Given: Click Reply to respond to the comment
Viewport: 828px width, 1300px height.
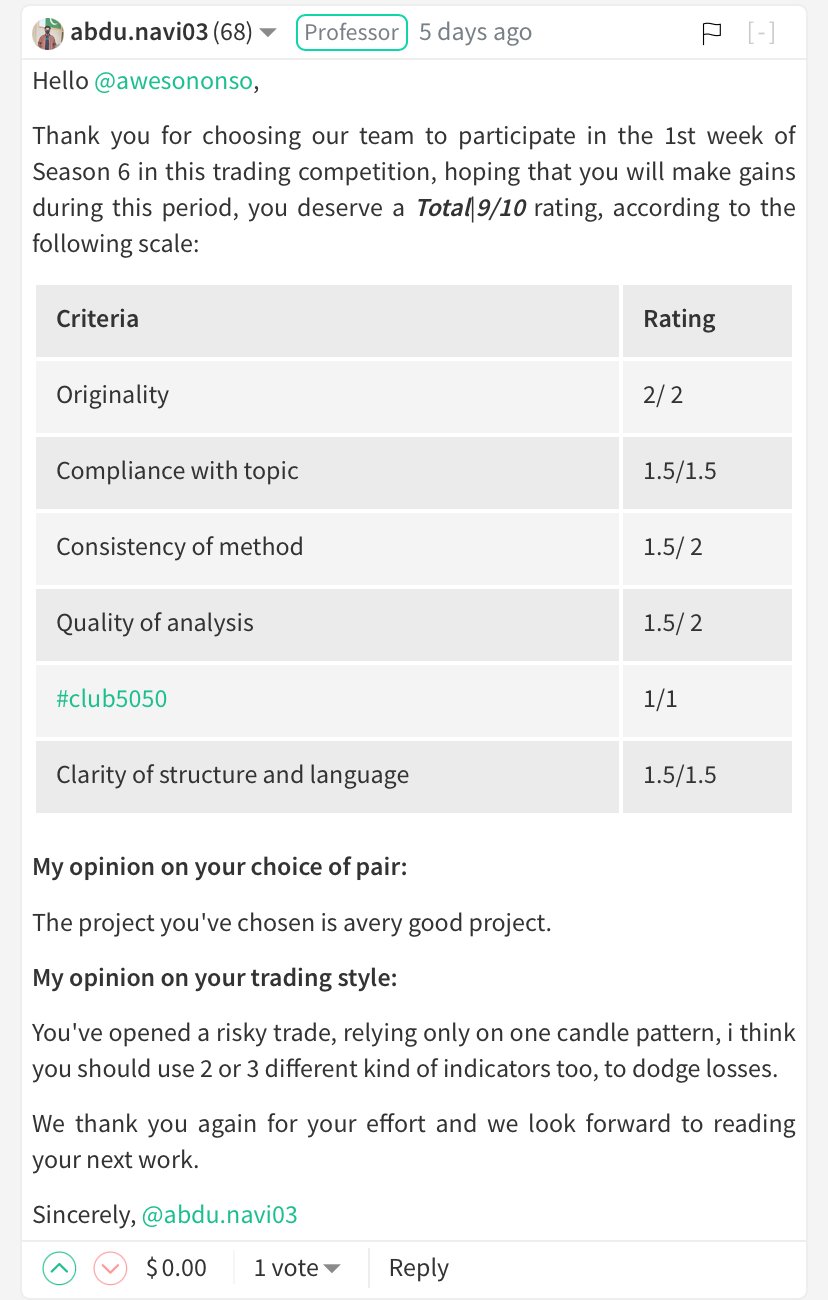Looking at the screenshot, I should tap(418, 1269).
